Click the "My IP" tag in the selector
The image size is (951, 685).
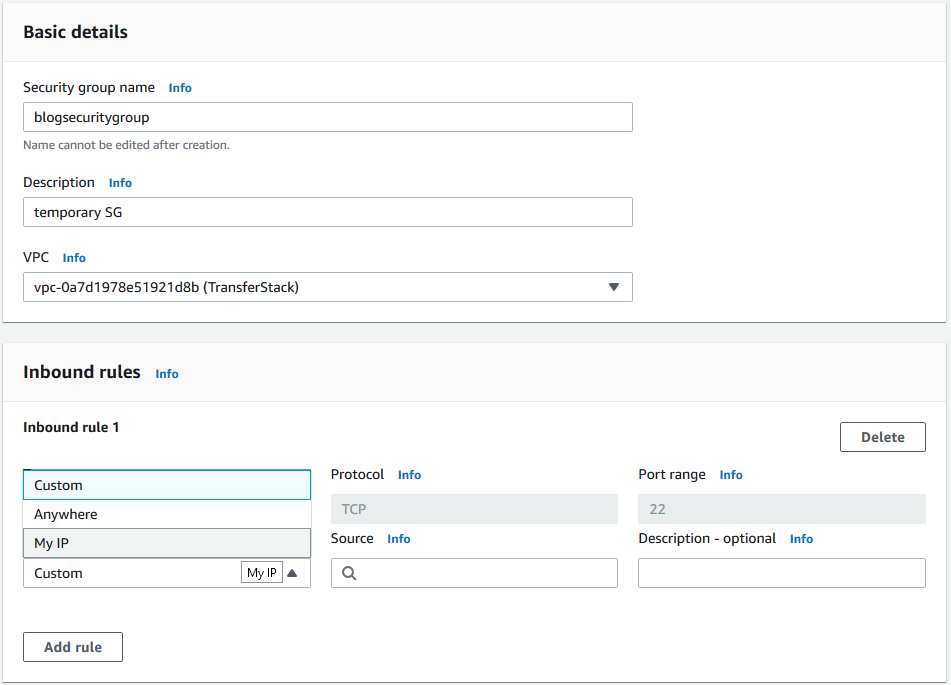point(261,572)
